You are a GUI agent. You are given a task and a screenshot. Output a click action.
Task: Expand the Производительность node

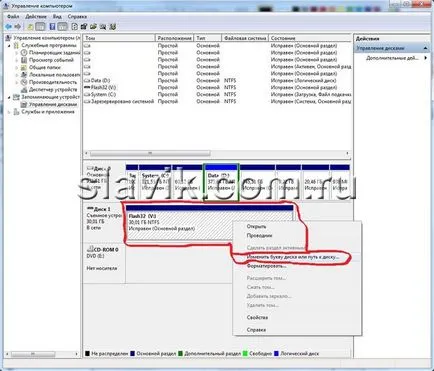click(x=17, y=82)
